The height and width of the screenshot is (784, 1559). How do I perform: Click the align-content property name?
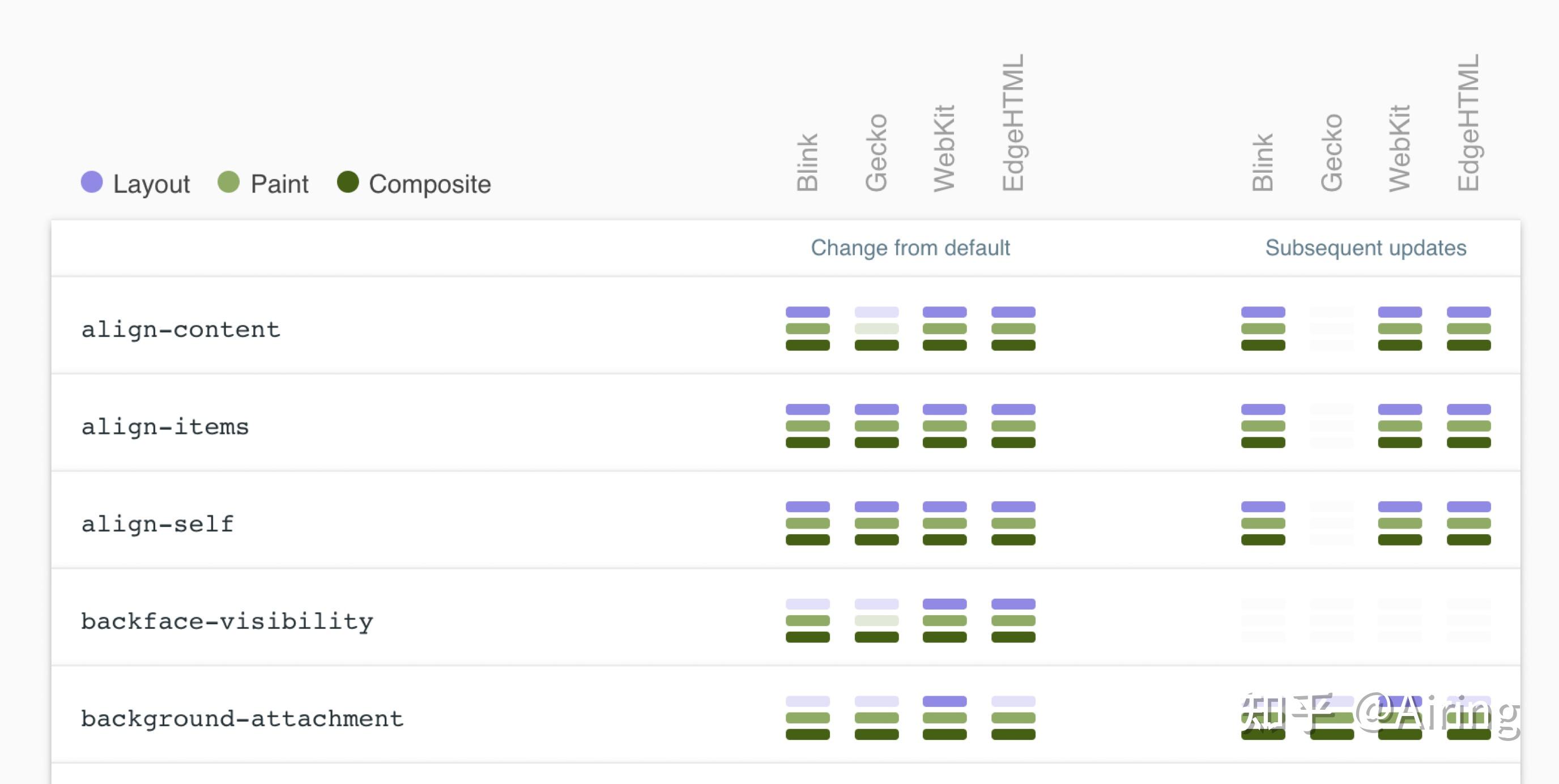click(x=180, y=329)
